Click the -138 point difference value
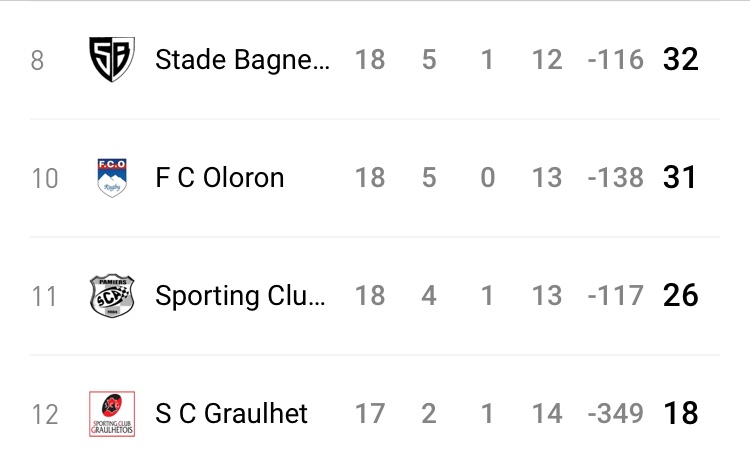 click(615, 178)
